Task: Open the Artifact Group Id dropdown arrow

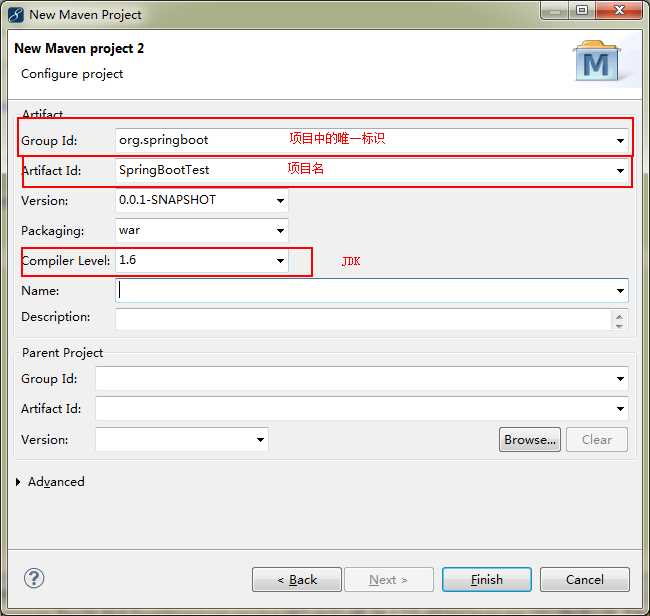Action: 620,141
